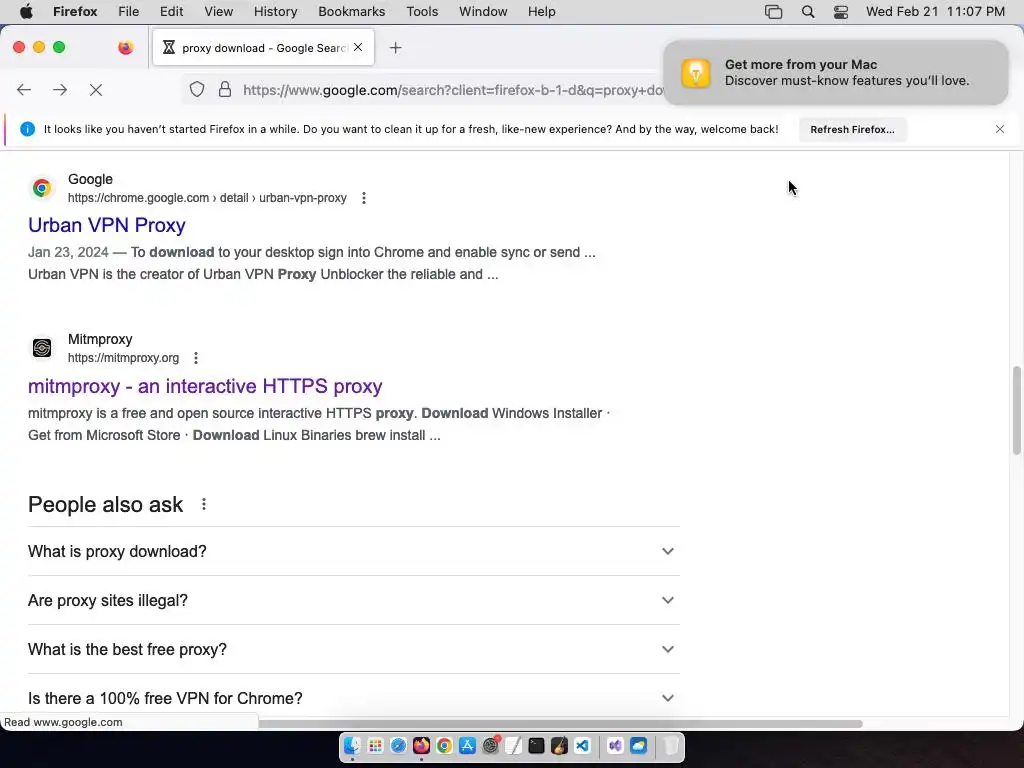
Task: Open GarageBand from the Dock
Action: click(x=559, y=745)
